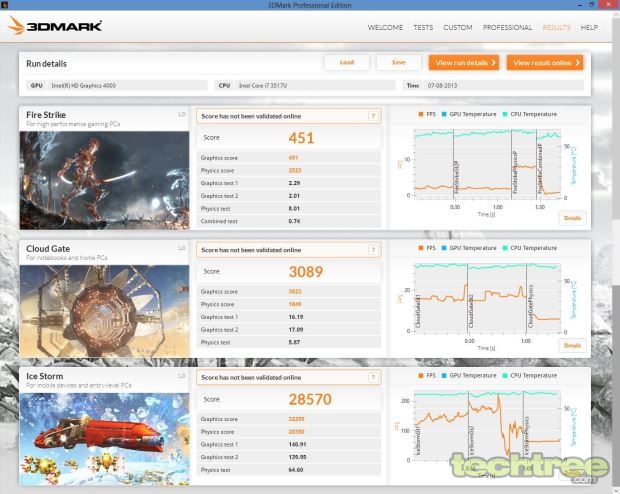620x494 pixels.
Task: Click Cloud Gate 'Score has not been validated' notice
Action: point(289,250)
